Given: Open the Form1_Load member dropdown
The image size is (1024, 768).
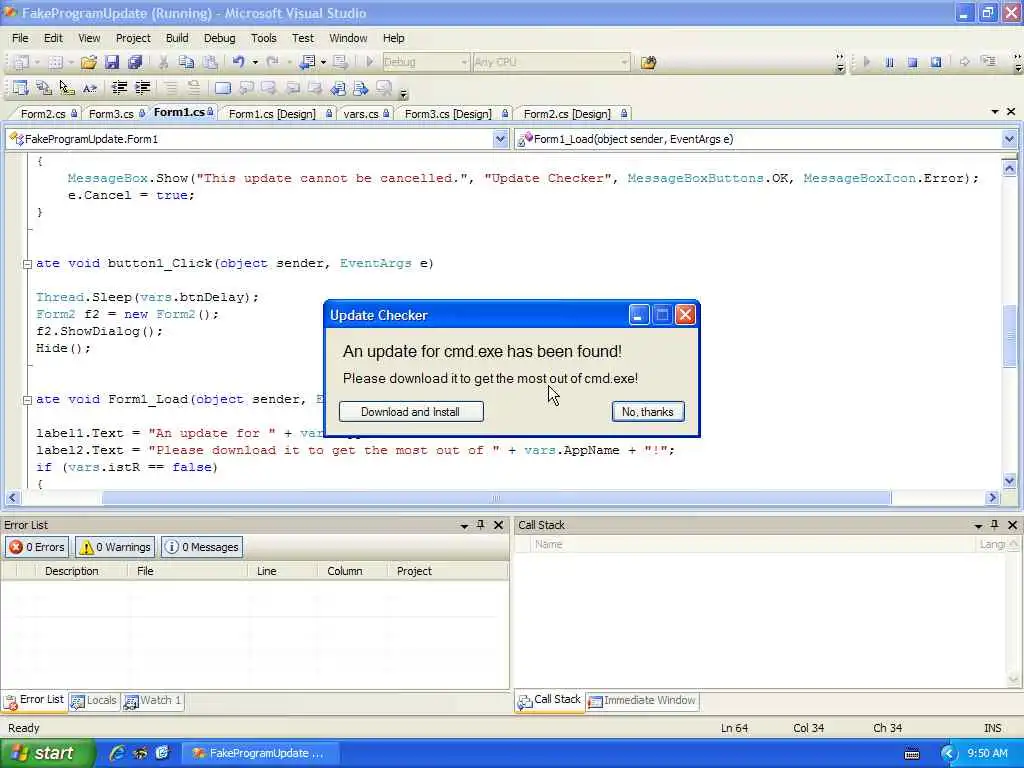Looking at the screenshot, I should tap(1009, 138).
